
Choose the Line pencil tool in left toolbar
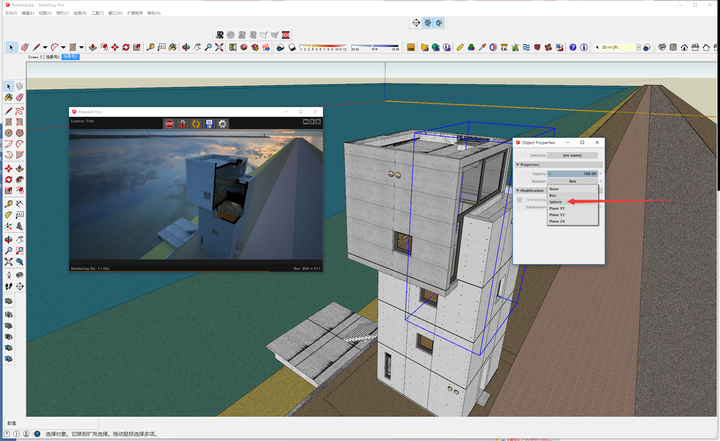[x=9, y=110]
